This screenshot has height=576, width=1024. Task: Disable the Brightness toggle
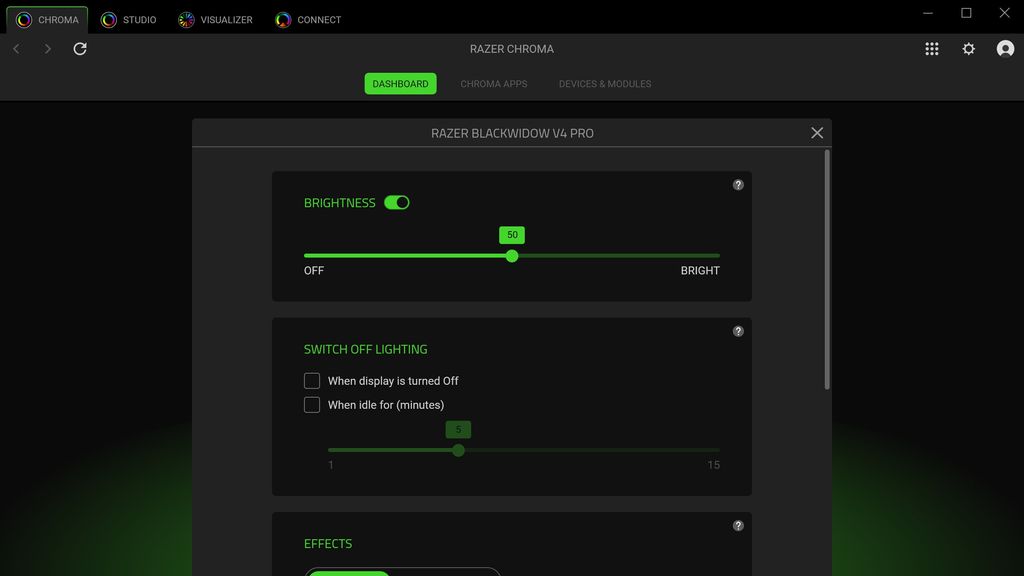pos(396,202)
